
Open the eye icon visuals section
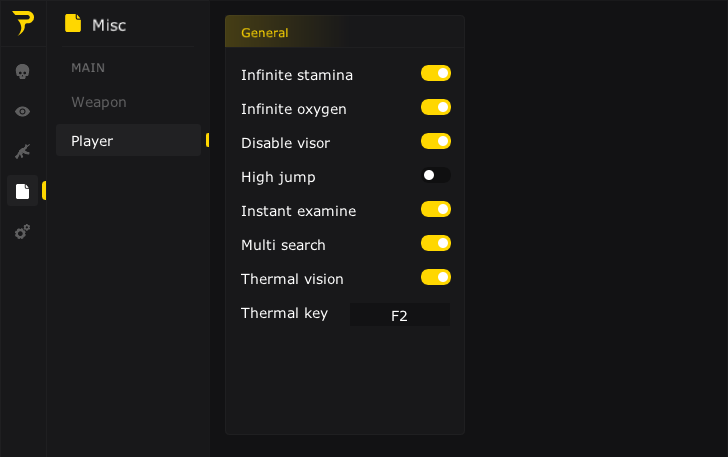[x=23, y=111]
